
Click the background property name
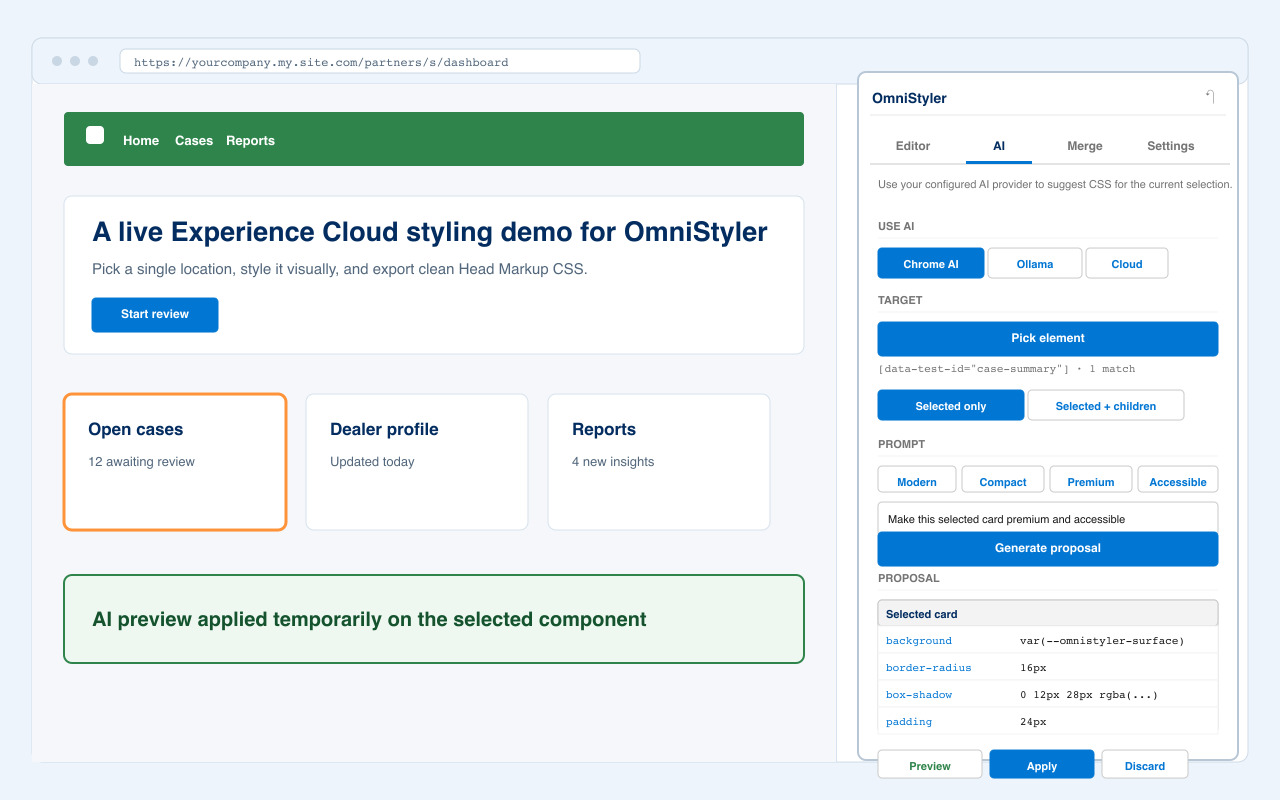[919, 641]
